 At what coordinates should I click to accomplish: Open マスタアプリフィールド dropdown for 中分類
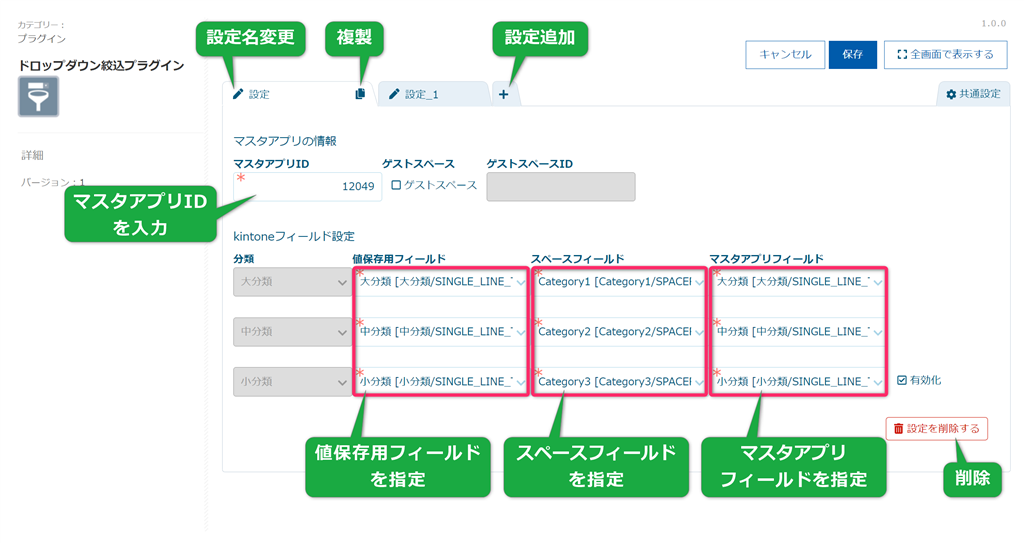tap(799, 332)
